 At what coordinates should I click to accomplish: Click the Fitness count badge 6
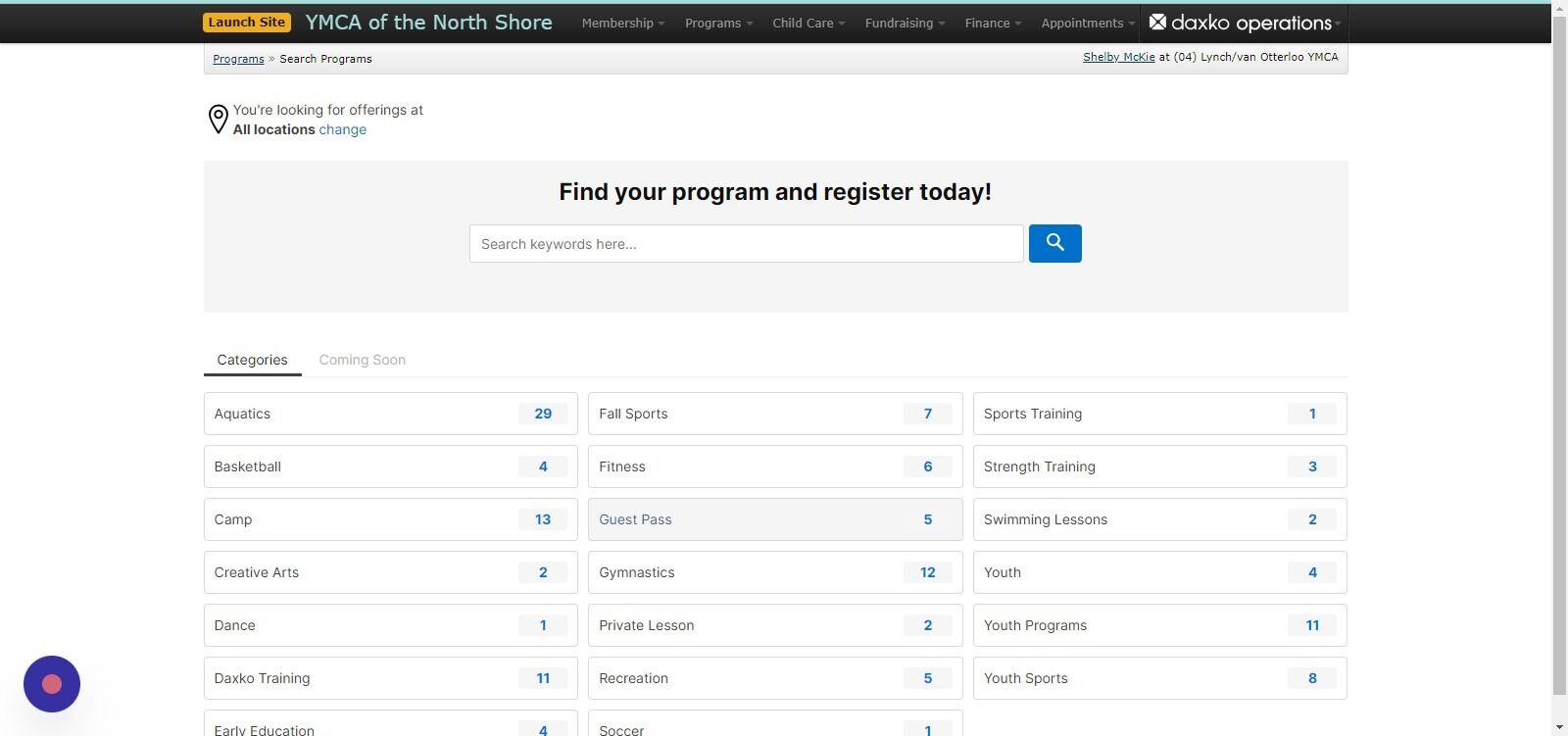[928, 466]
